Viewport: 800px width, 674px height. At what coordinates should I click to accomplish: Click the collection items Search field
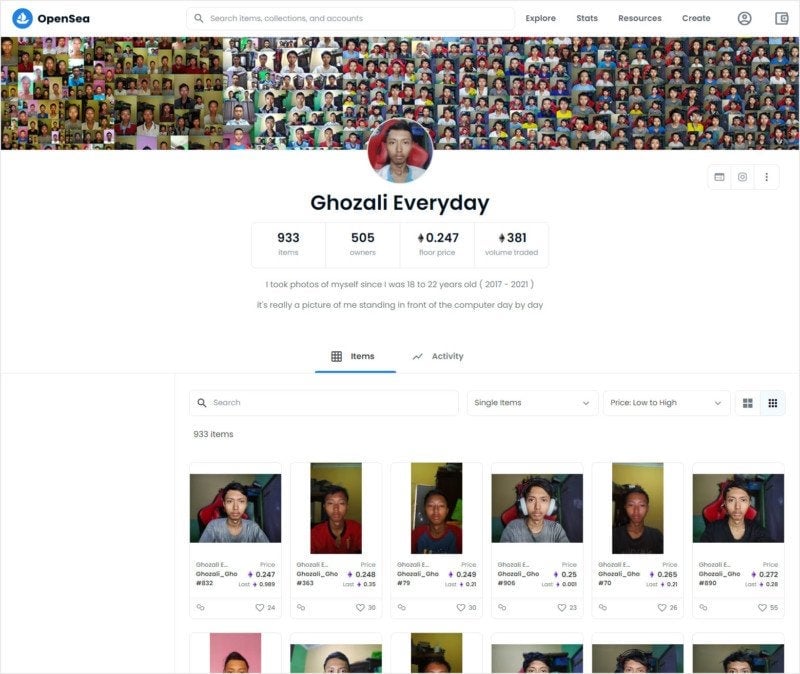click(x=323, y=403)
